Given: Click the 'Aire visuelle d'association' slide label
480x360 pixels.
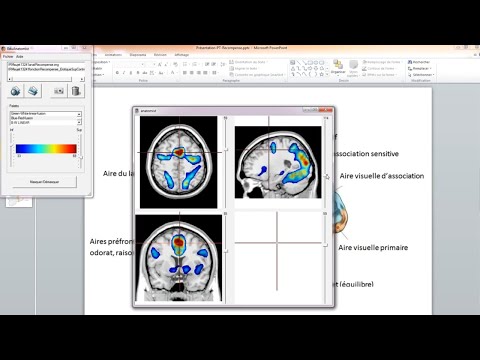Looking at the screenshot, I should coord(382,176).
